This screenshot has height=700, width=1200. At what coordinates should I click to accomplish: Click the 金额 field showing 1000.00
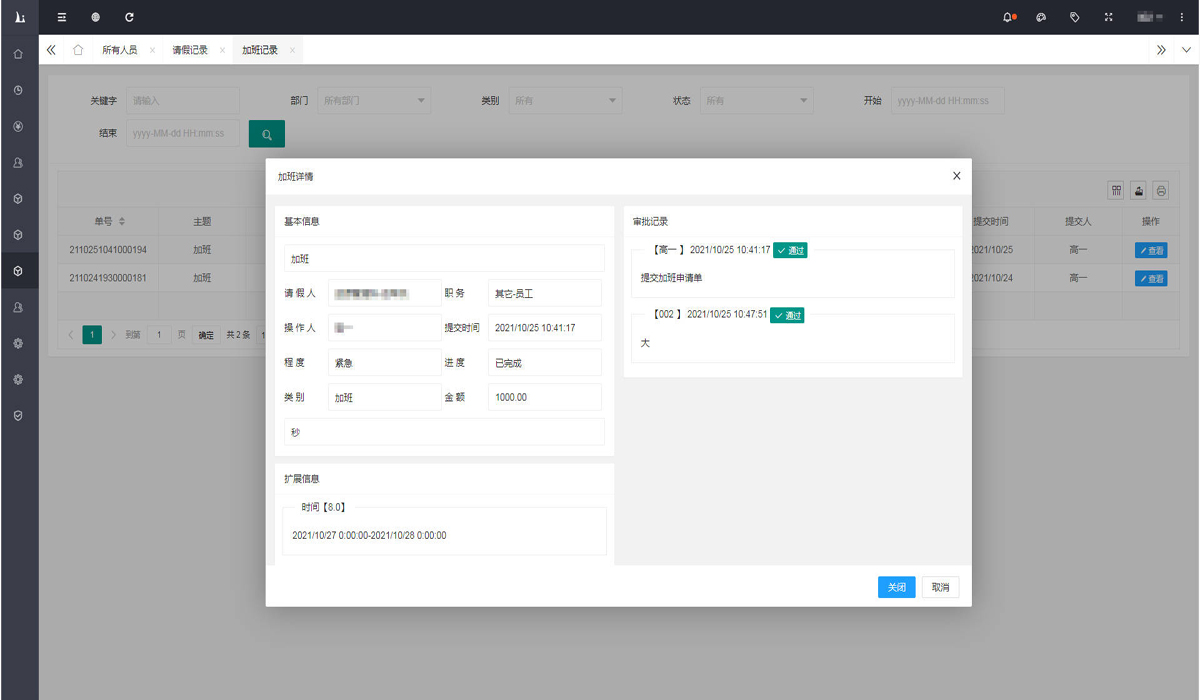coord(544,397)
